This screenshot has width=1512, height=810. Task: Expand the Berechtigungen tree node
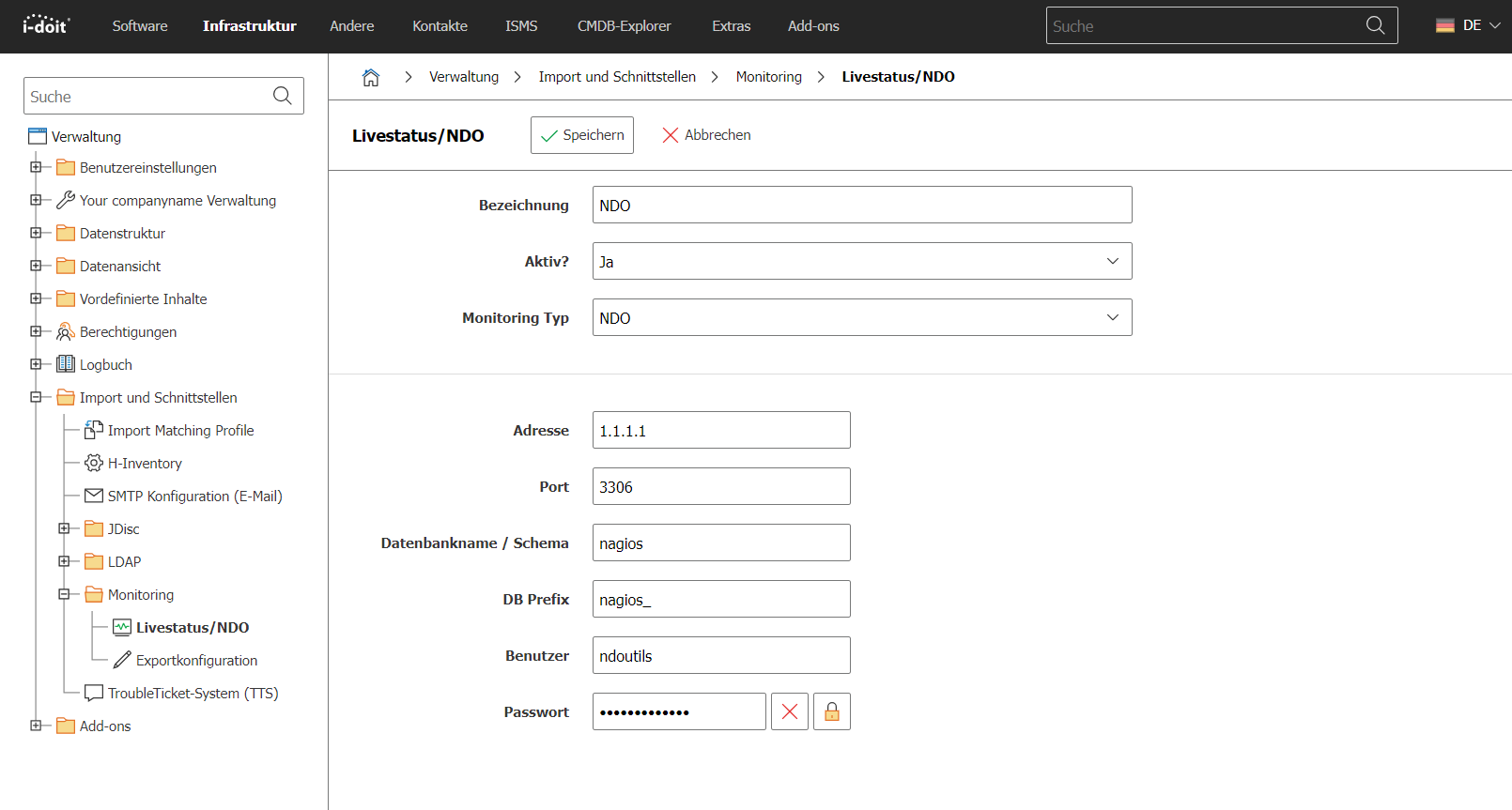click(36, 331)
